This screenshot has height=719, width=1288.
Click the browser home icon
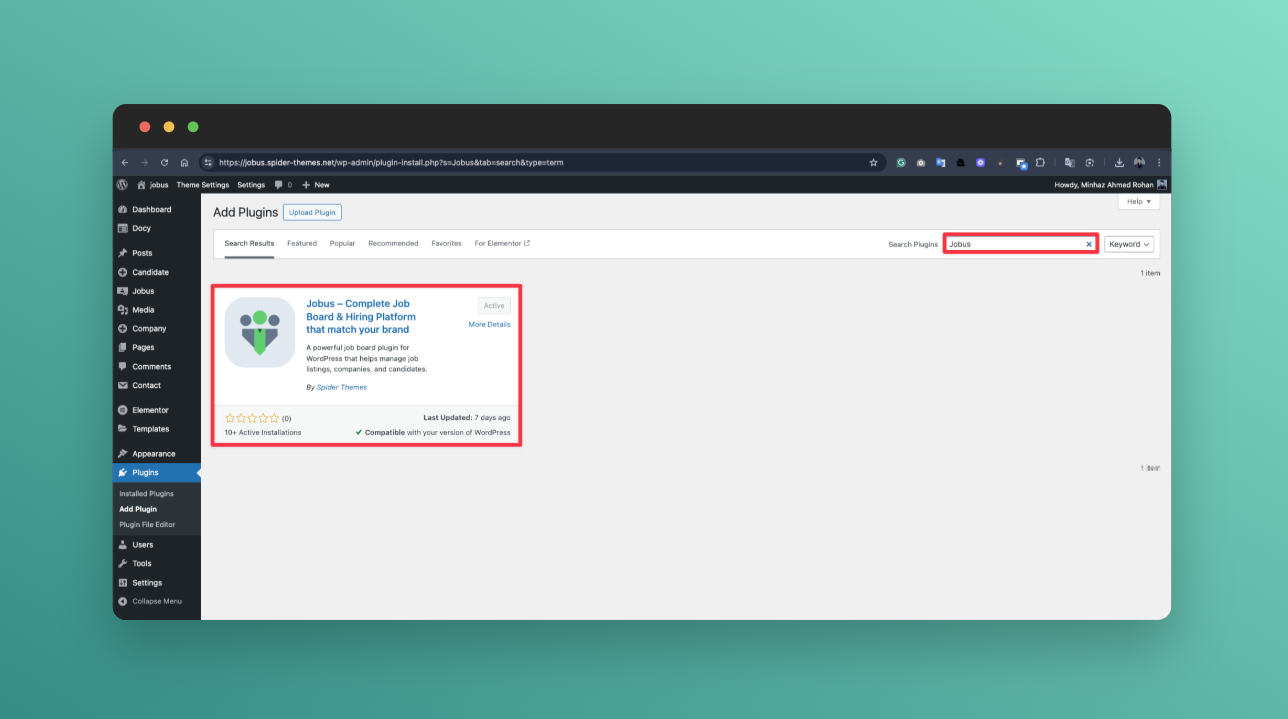click(x=184, y=162)
